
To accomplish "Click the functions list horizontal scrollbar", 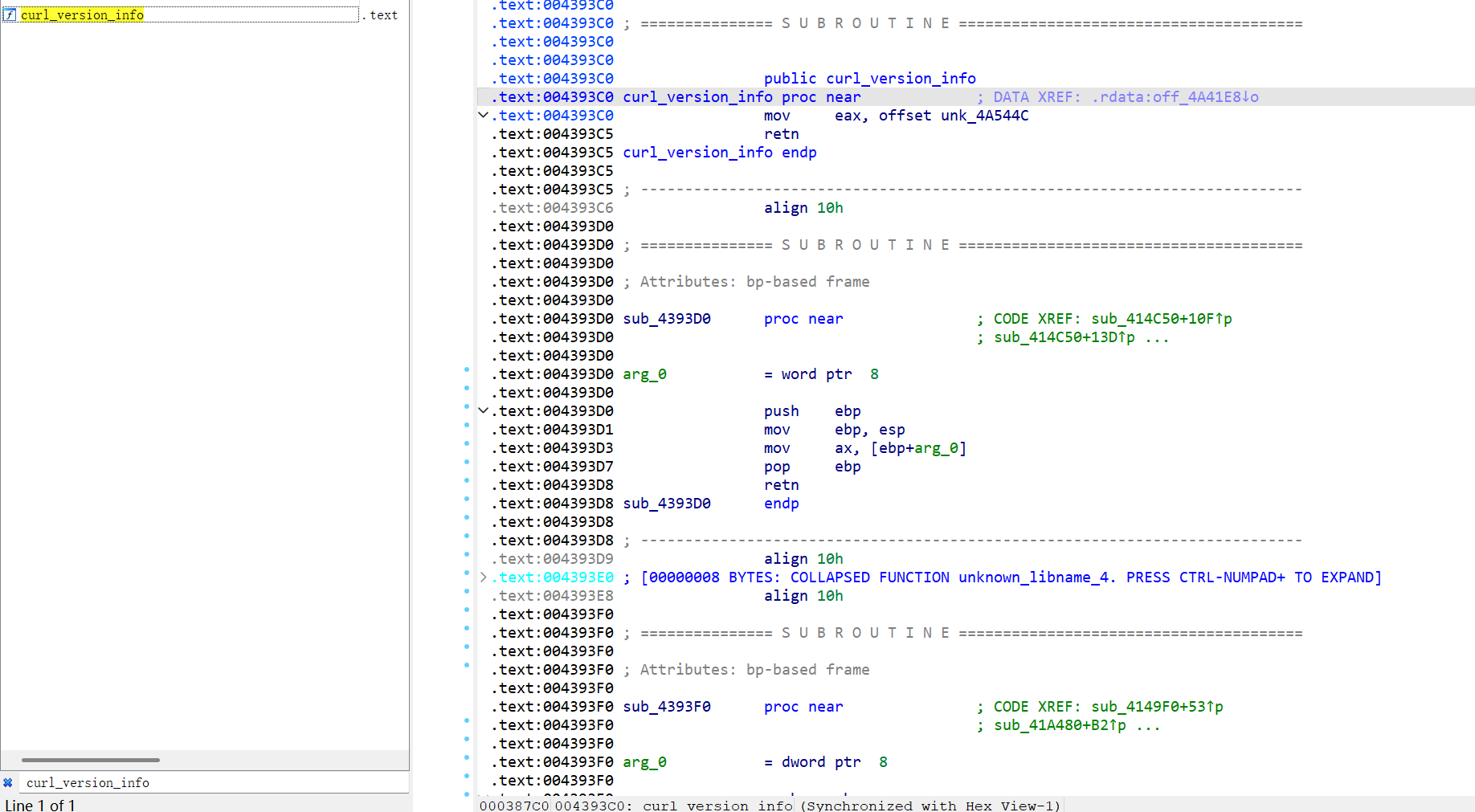I will click(x=91, y=759).
